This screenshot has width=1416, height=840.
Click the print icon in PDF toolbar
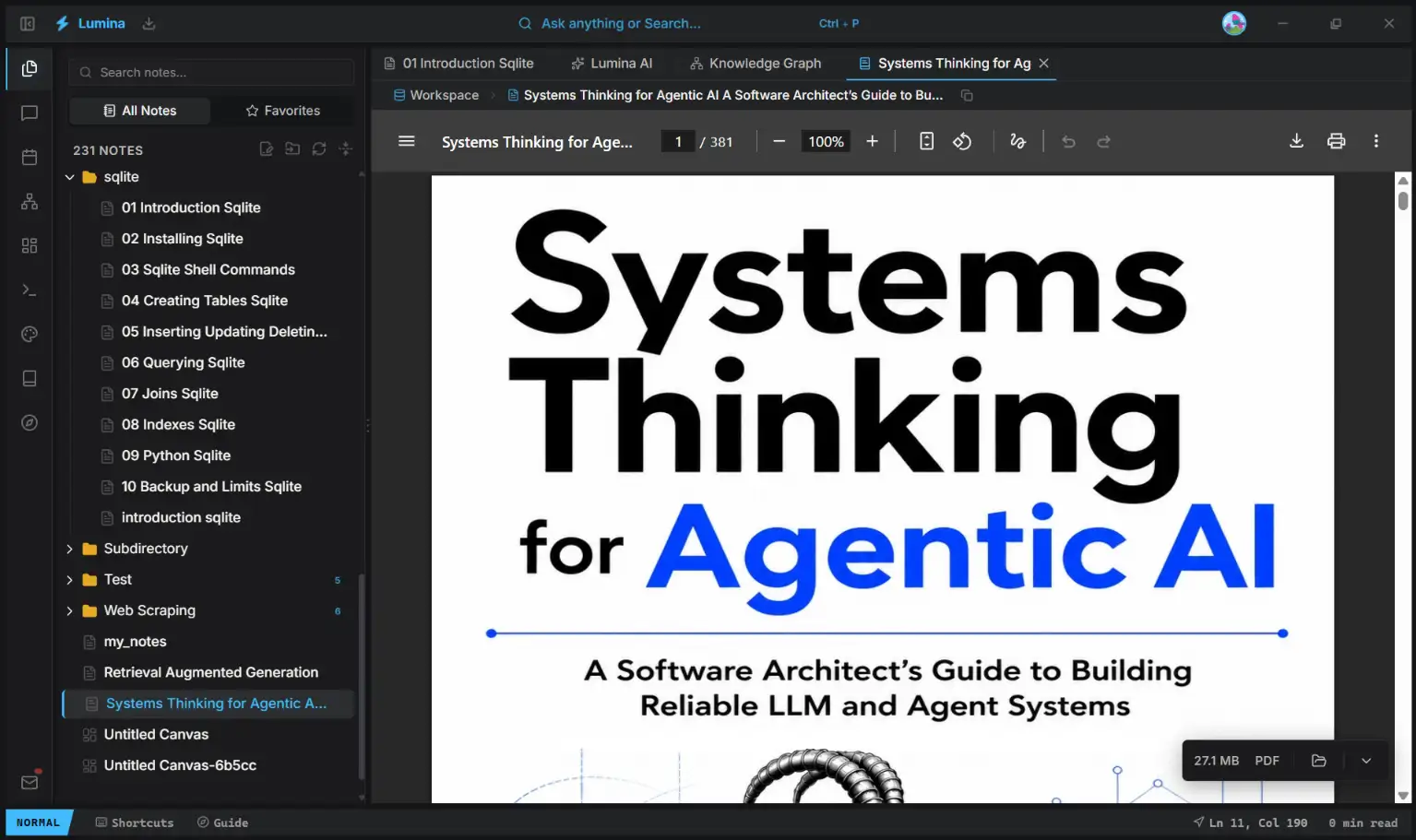1336,141
